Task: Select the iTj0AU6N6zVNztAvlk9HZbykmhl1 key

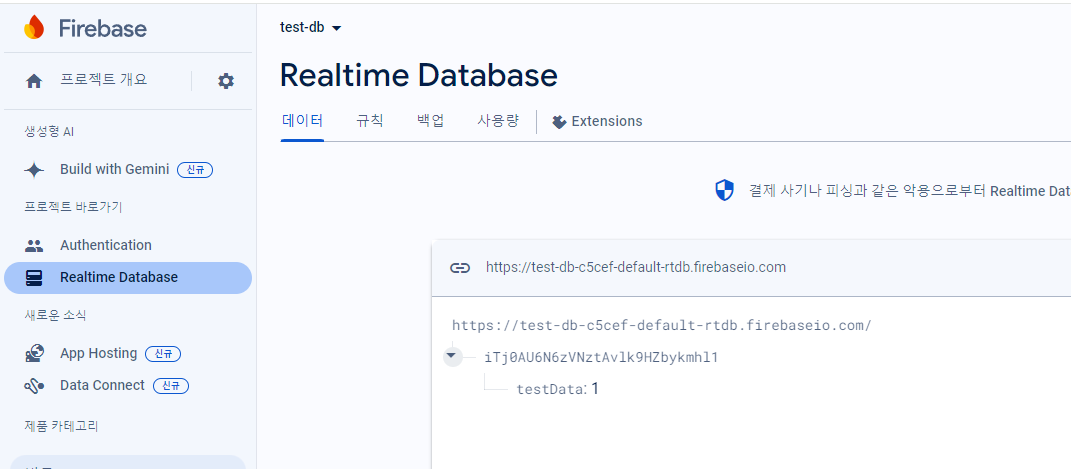Action: coord(601,357)
